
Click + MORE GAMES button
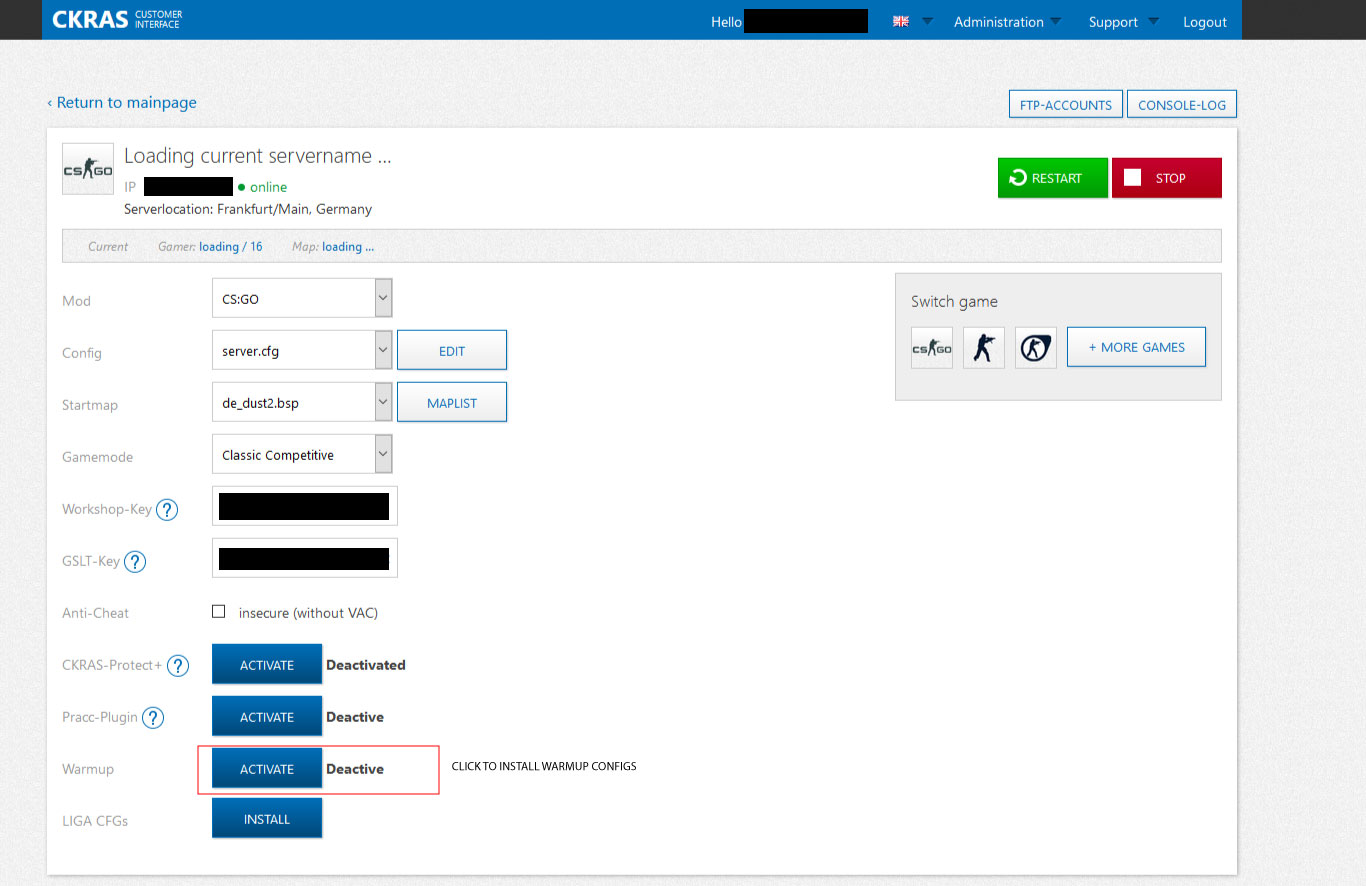[x=1136, y=347]
